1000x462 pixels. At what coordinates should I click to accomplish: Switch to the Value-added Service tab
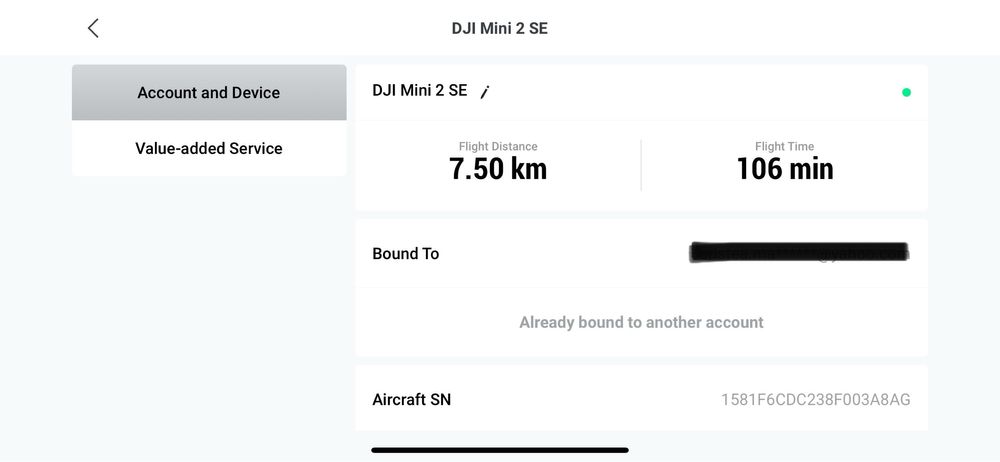point(209,148)
